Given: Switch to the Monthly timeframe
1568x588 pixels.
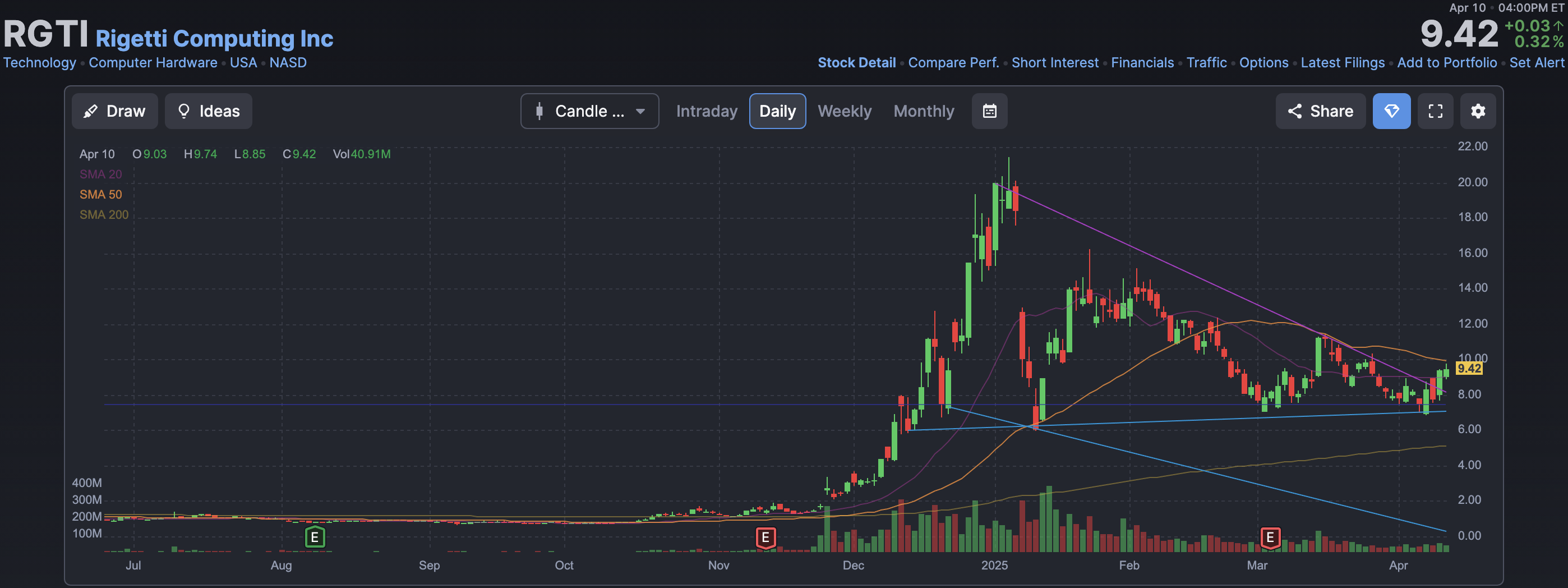Looking at the screenshot, I should tap(924, 112).
